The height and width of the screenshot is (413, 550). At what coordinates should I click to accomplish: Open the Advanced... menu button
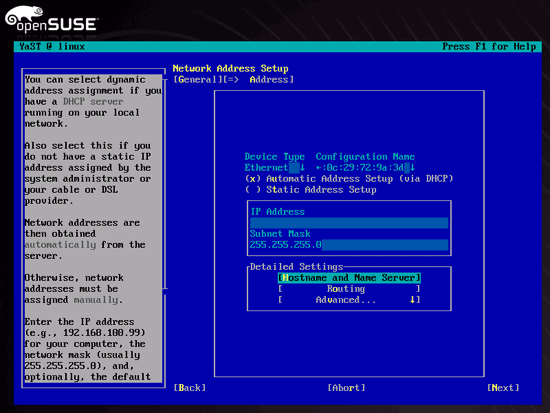coord(349,300)
